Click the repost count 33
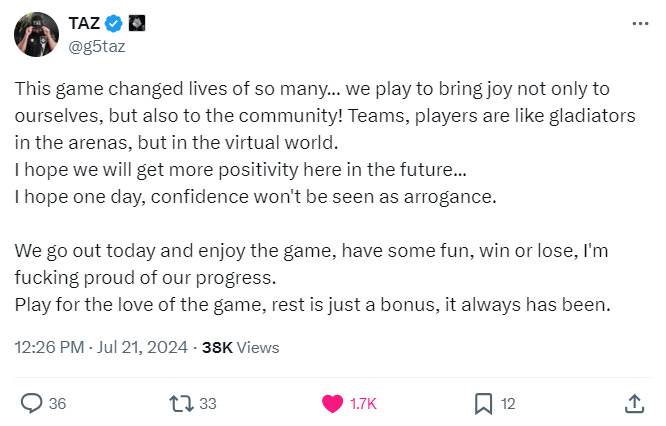The height and width of the screenshot is (426, 666). (208, 404)
